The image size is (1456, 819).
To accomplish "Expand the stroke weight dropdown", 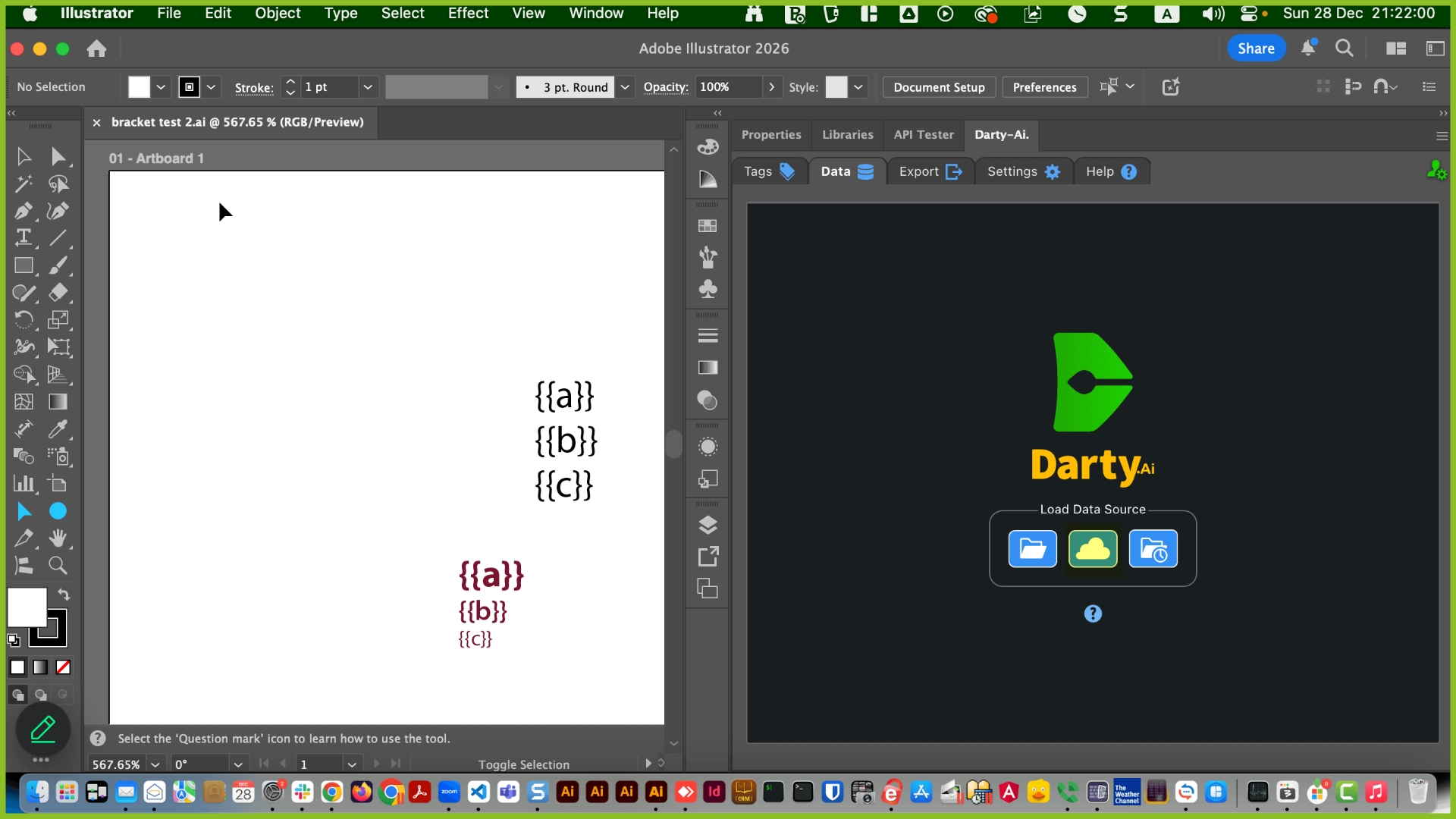I will click(x=368, y=87).
